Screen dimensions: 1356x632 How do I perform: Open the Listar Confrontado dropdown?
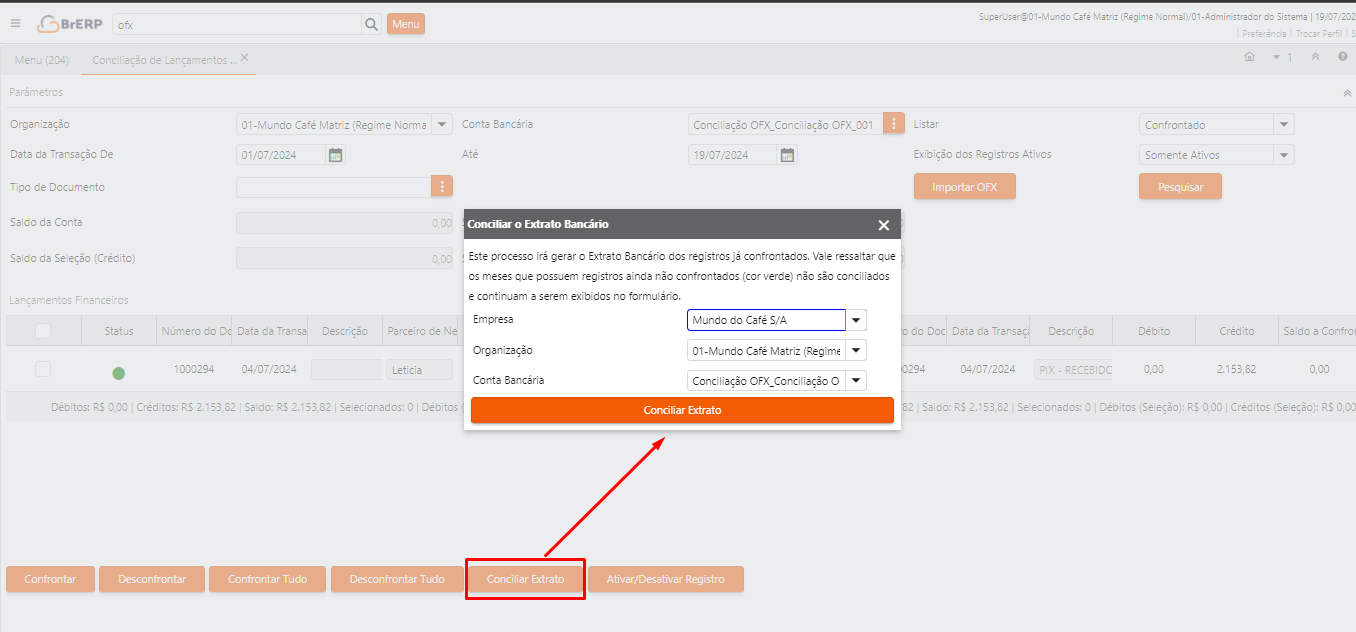pyautogui.click(x=1283, y=125)
